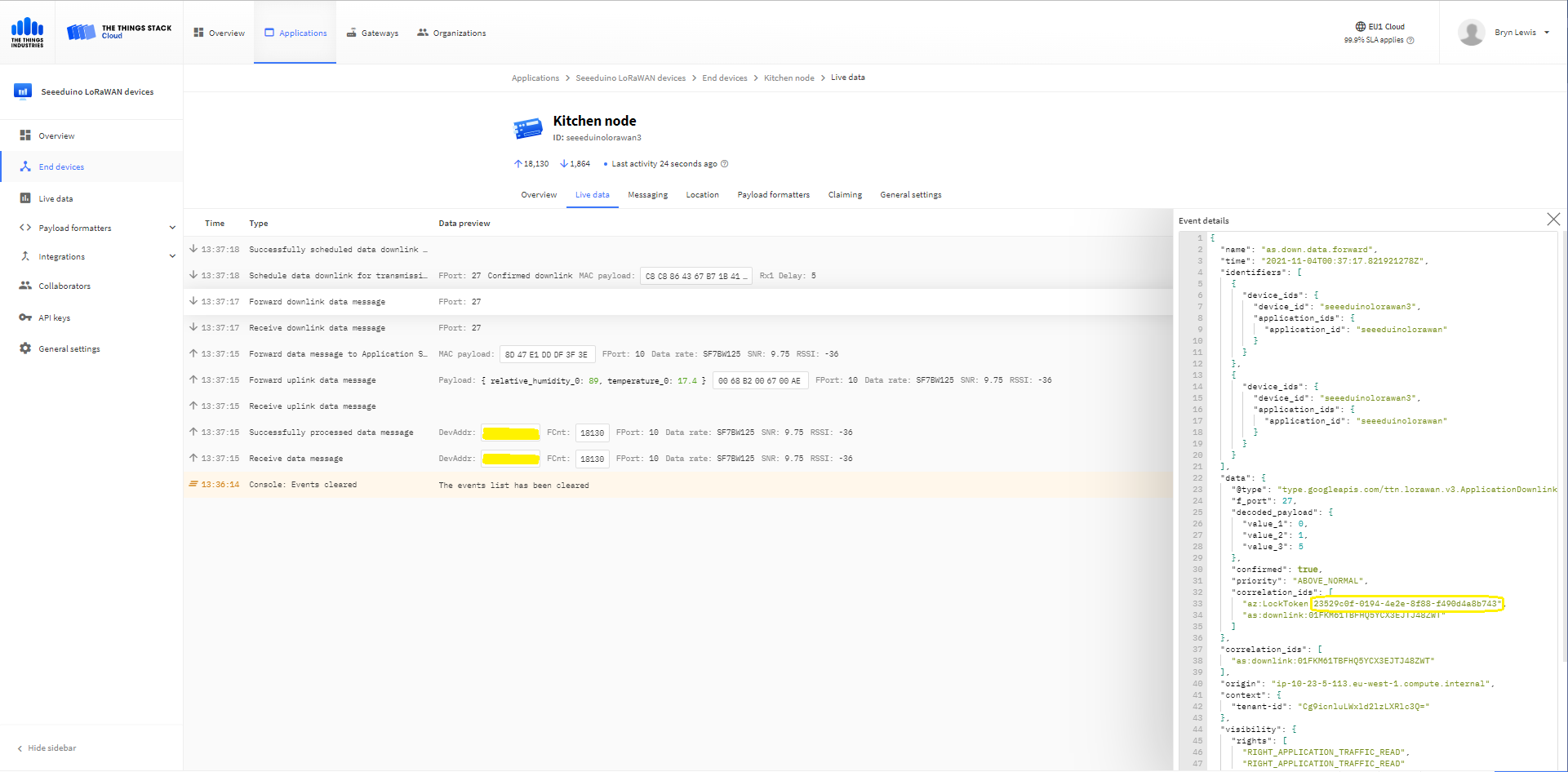Click the End devices breadcrumb link

tap(724, 78)
